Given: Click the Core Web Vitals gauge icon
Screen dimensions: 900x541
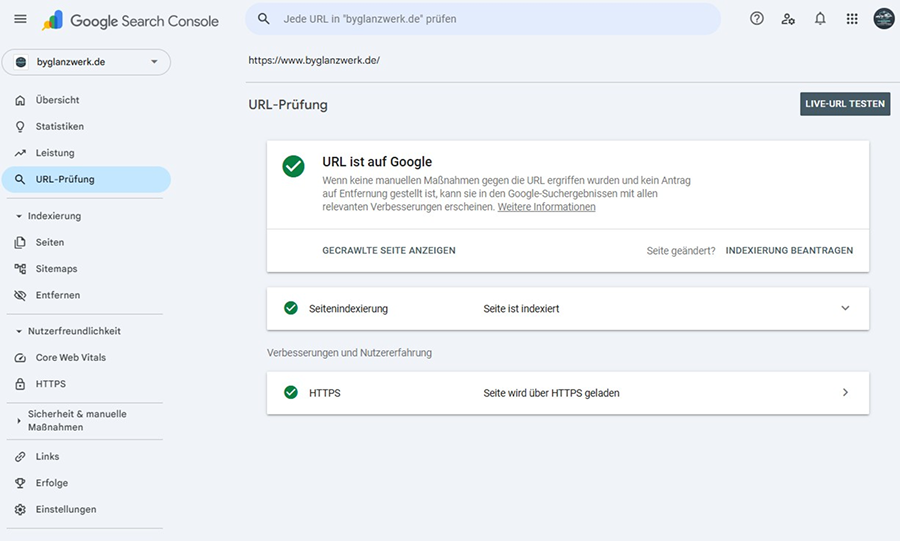Looking at the screenshot, I should [x=20, y=358].
